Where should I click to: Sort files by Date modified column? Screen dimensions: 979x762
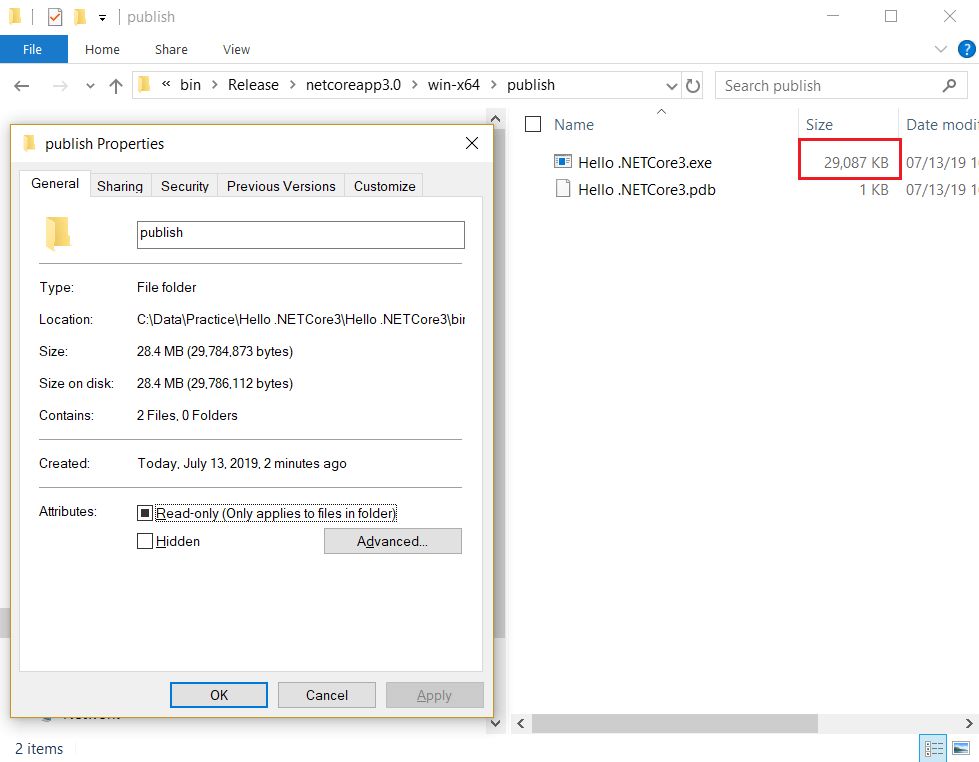942,124
